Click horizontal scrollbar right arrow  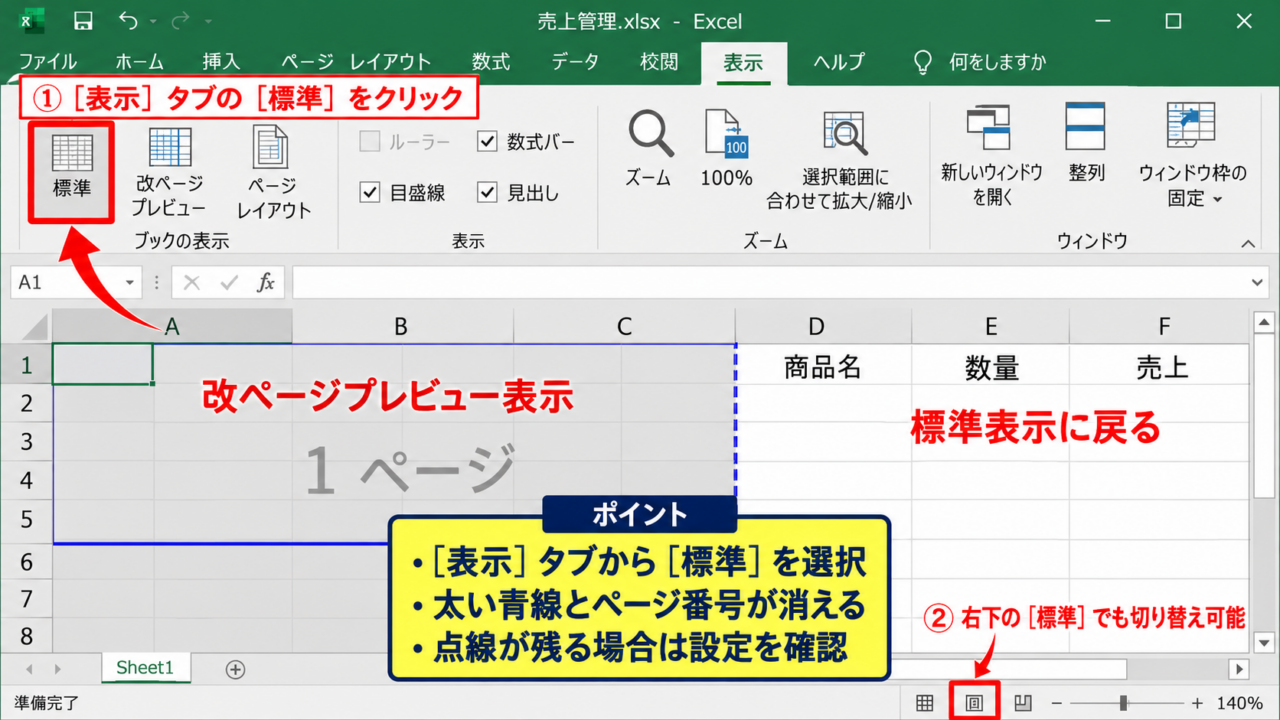pyautogui.click(x=1241, y=669)
